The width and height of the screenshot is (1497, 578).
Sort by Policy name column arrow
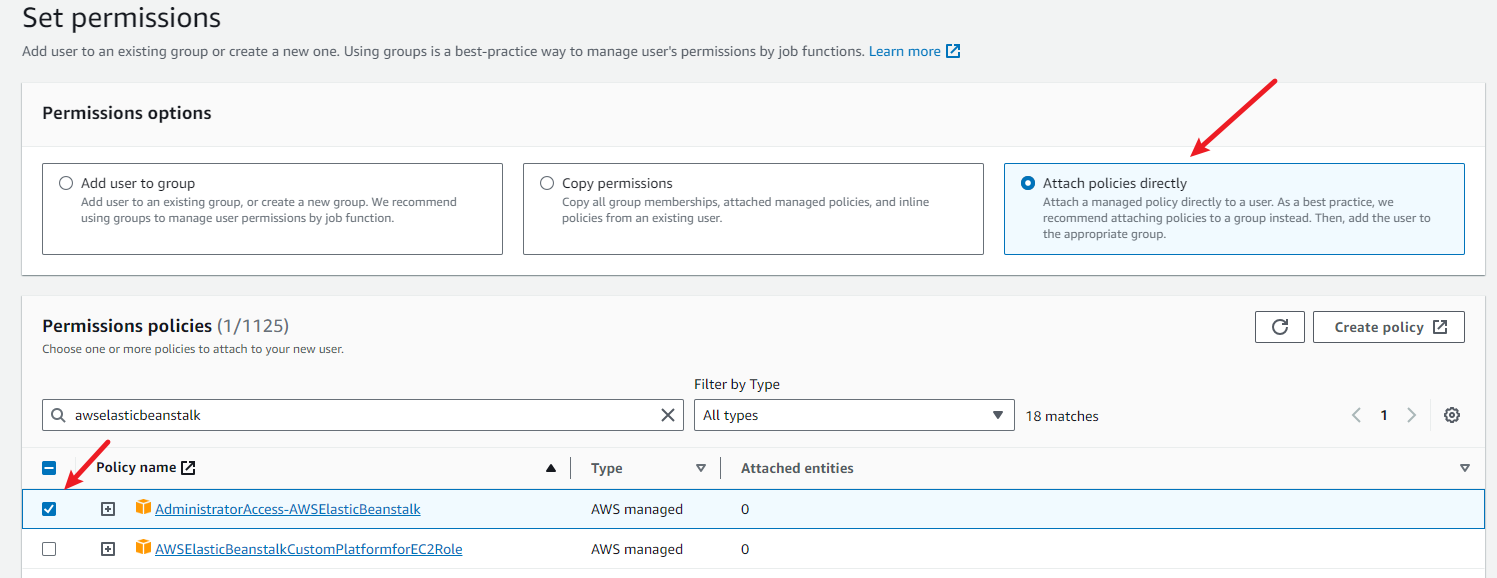click(551, 468)
